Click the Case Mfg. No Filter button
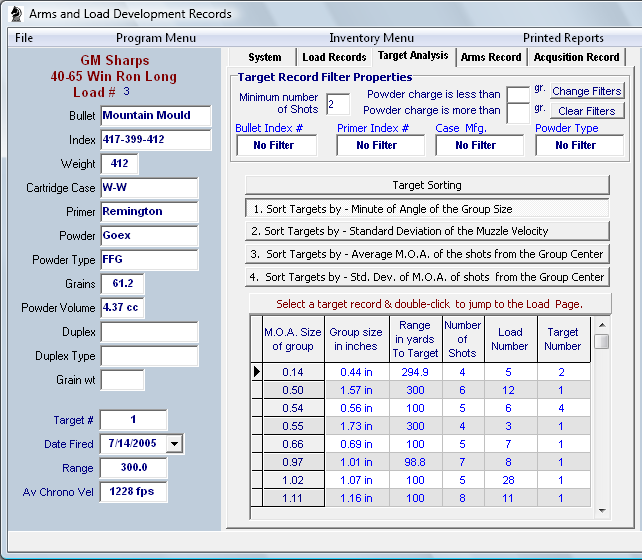 [x=479, y=145]
